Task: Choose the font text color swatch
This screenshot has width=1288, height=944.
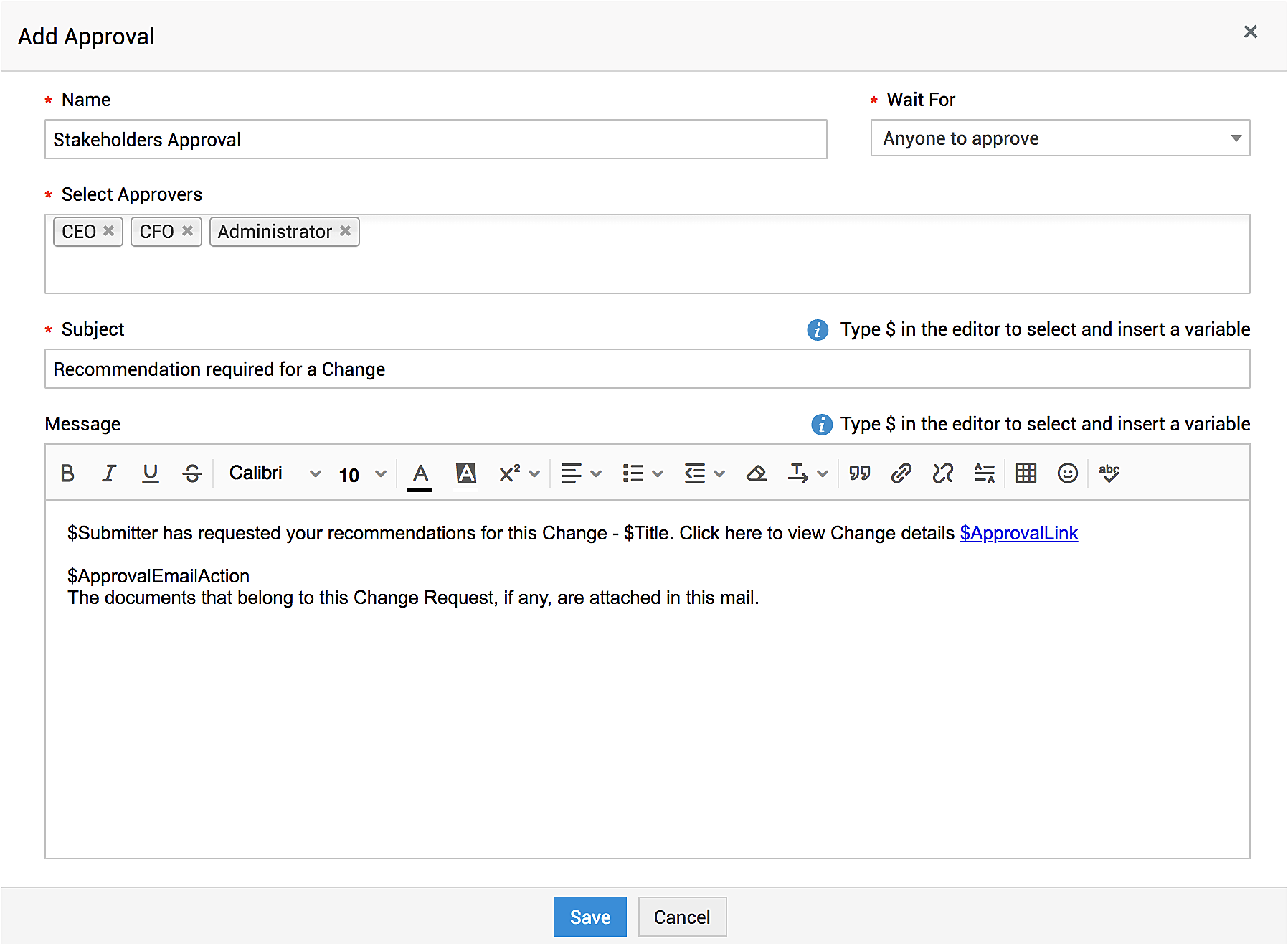Action: pos(420,473)
